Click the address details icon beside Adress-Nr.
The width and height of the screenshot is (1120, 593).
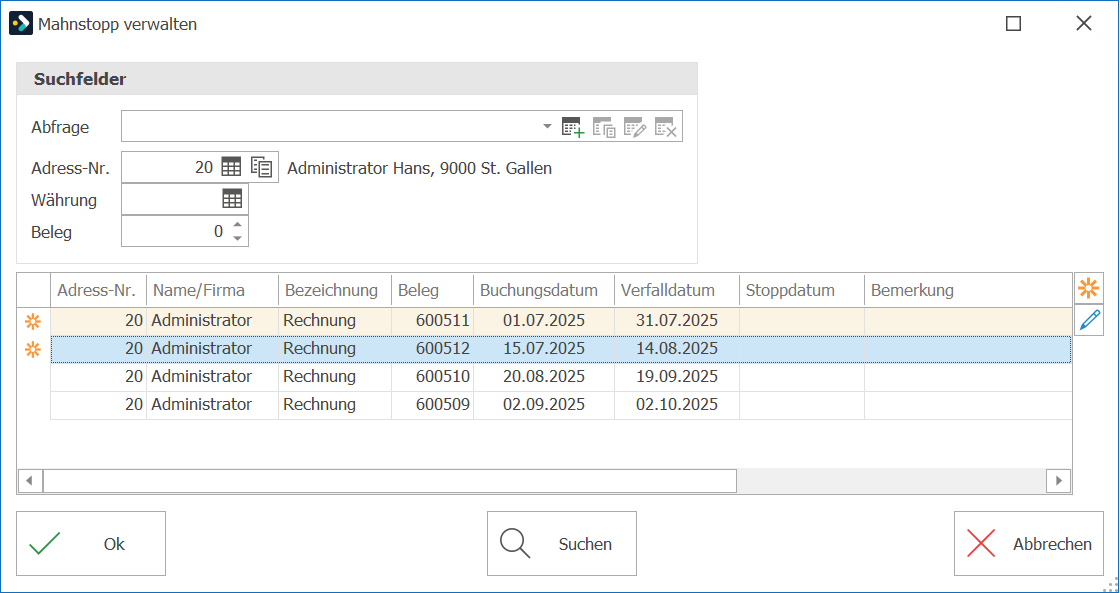[x=261, y=167]
